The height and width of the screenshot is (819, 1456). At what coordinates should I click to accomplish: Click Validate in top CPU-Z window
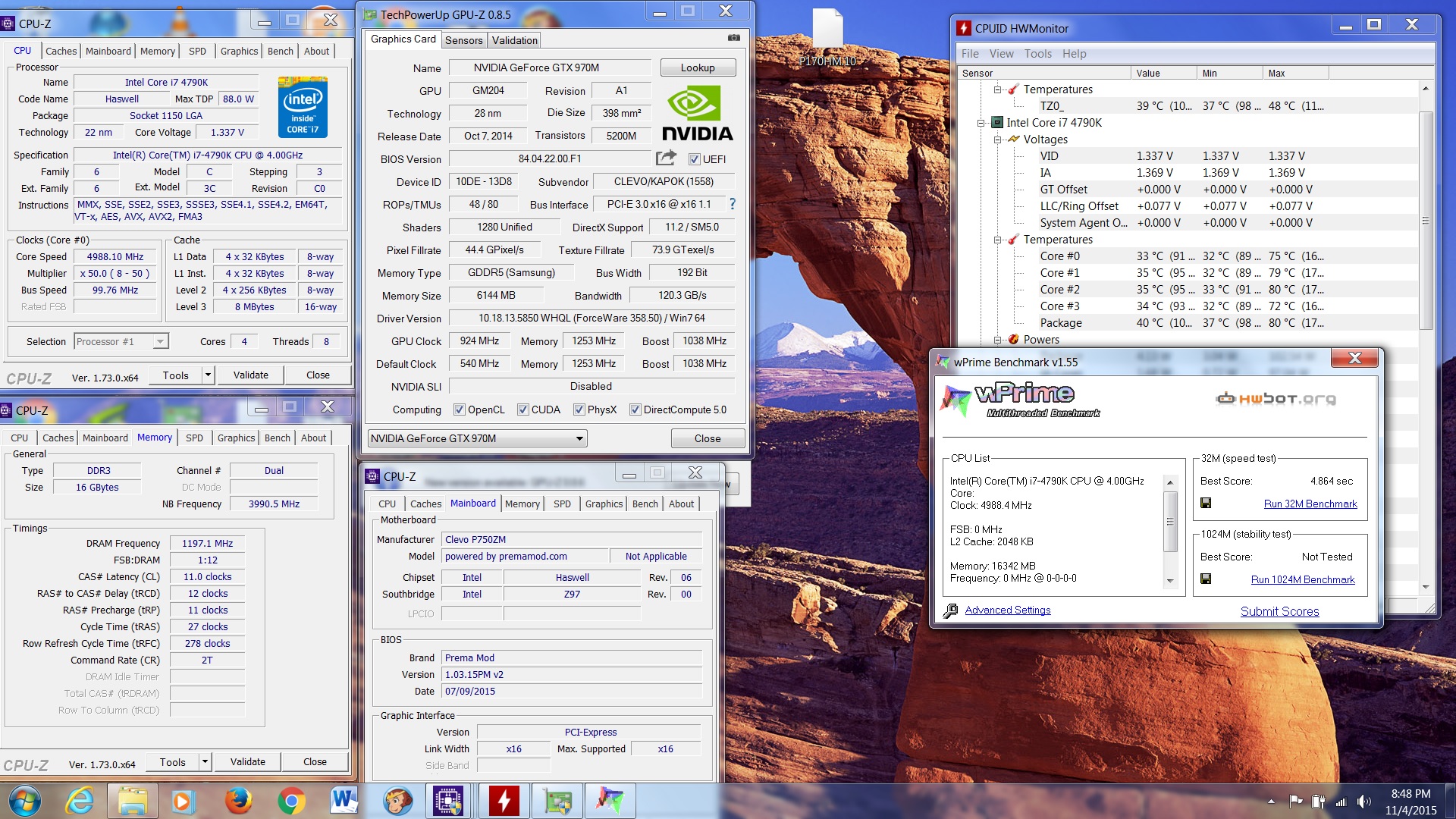point(251,375)
